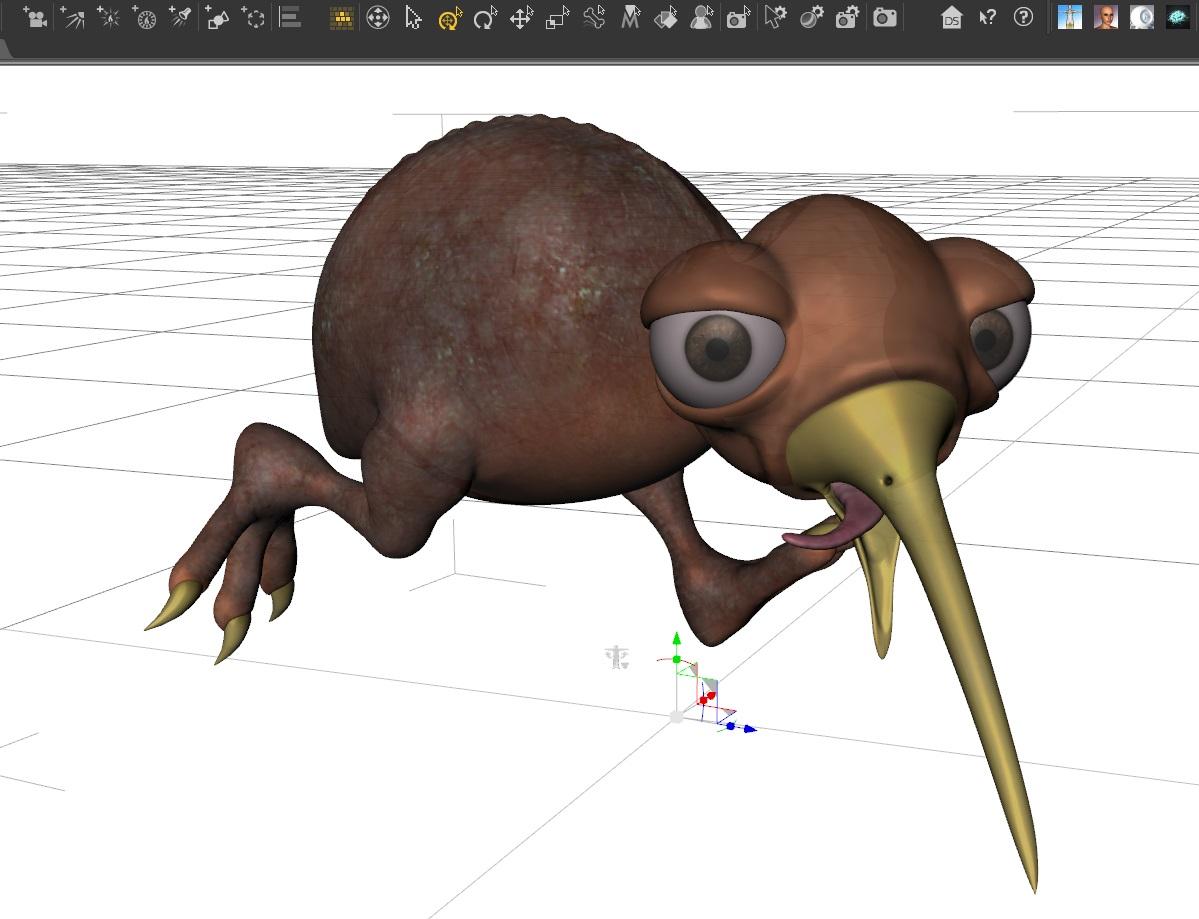Click the small gray figure icon in viewport
Viewport: 1199px width, 919px height.
(x=616, y=658)
